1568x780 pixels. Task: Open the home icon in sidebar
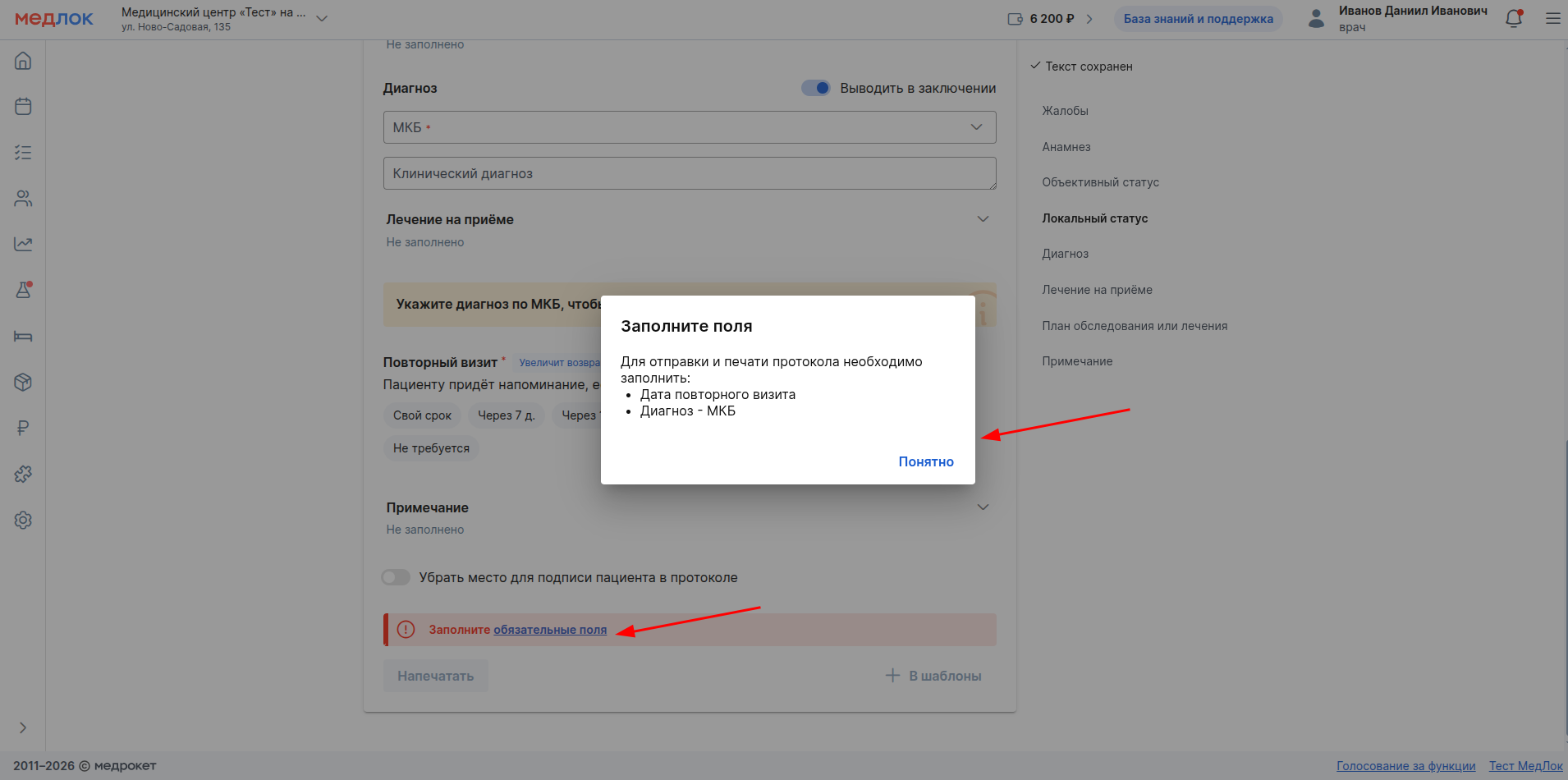[23, 61]
